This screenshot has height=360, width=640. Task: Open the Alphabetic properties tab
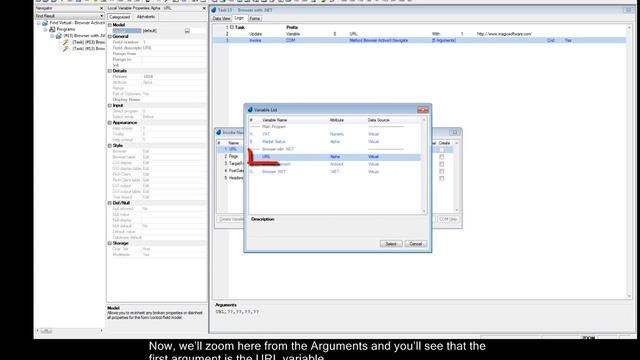(146, 17)
